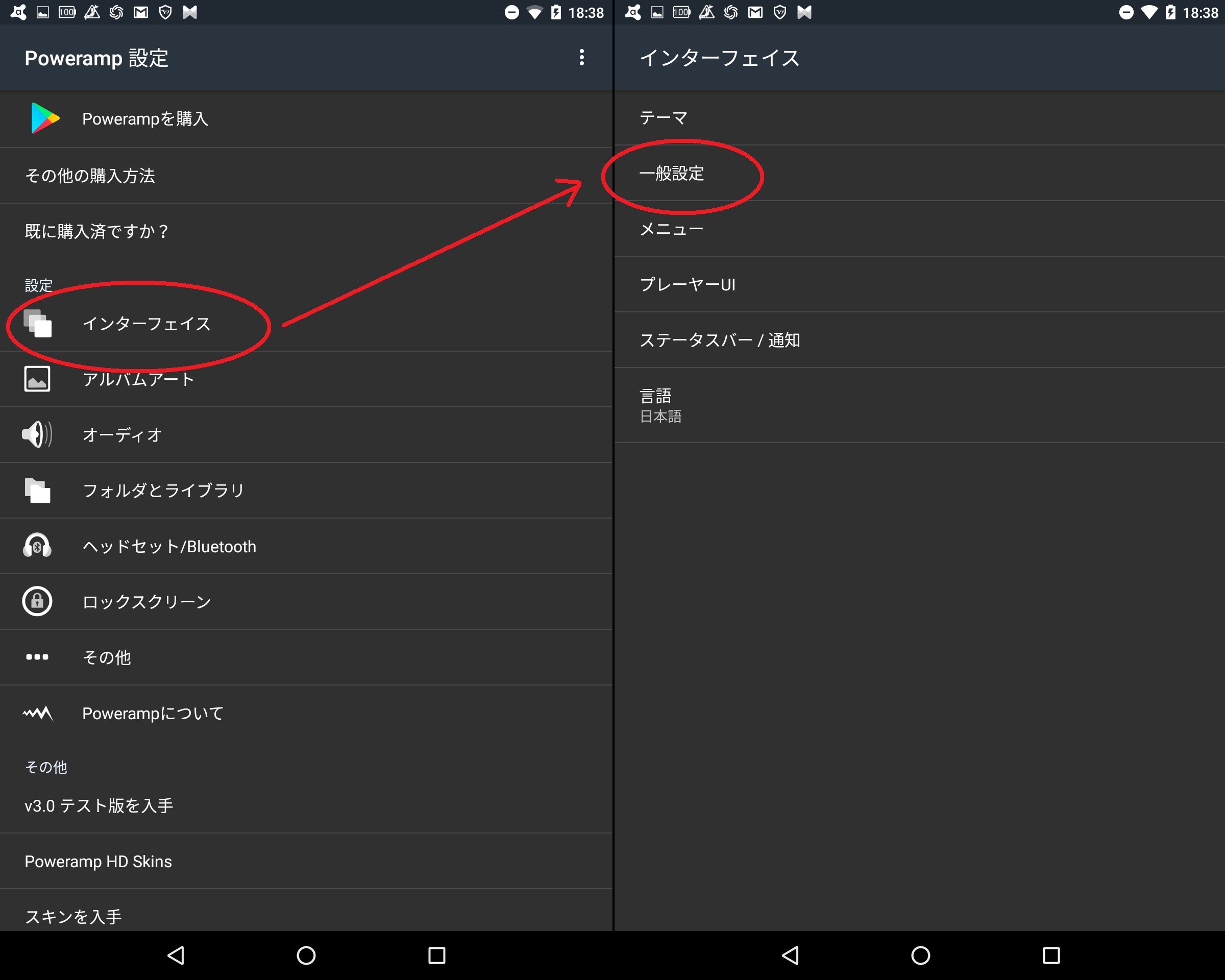Tap the その他の購入方法 link

(306, 176)
